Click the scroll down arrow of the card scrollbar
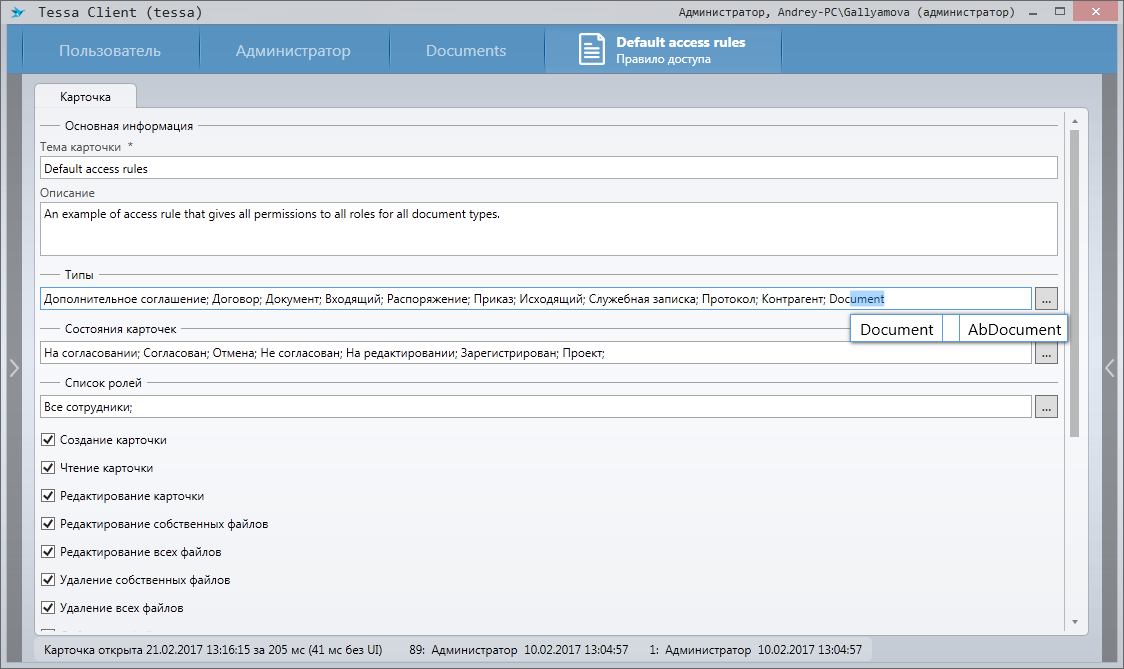This screenshot has width=1124, height=669. pos(1075,621)
